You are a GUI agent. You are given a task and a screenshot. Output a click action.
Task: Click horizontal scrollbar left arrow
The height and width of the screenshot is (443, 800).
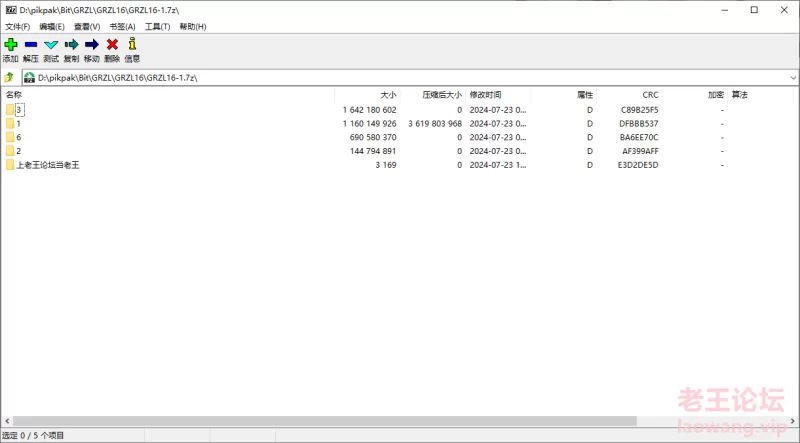point(6,421)
